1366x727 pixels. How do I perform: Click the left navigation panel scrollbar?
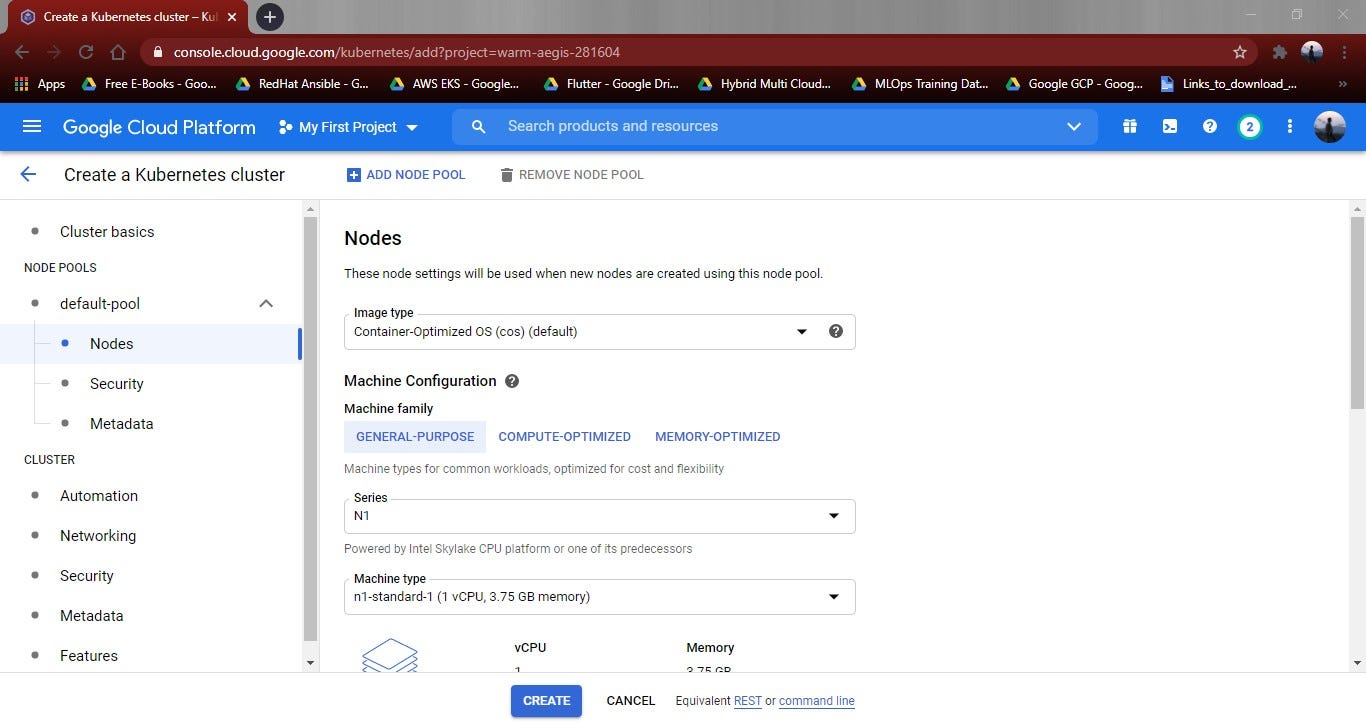coord(310,430)
